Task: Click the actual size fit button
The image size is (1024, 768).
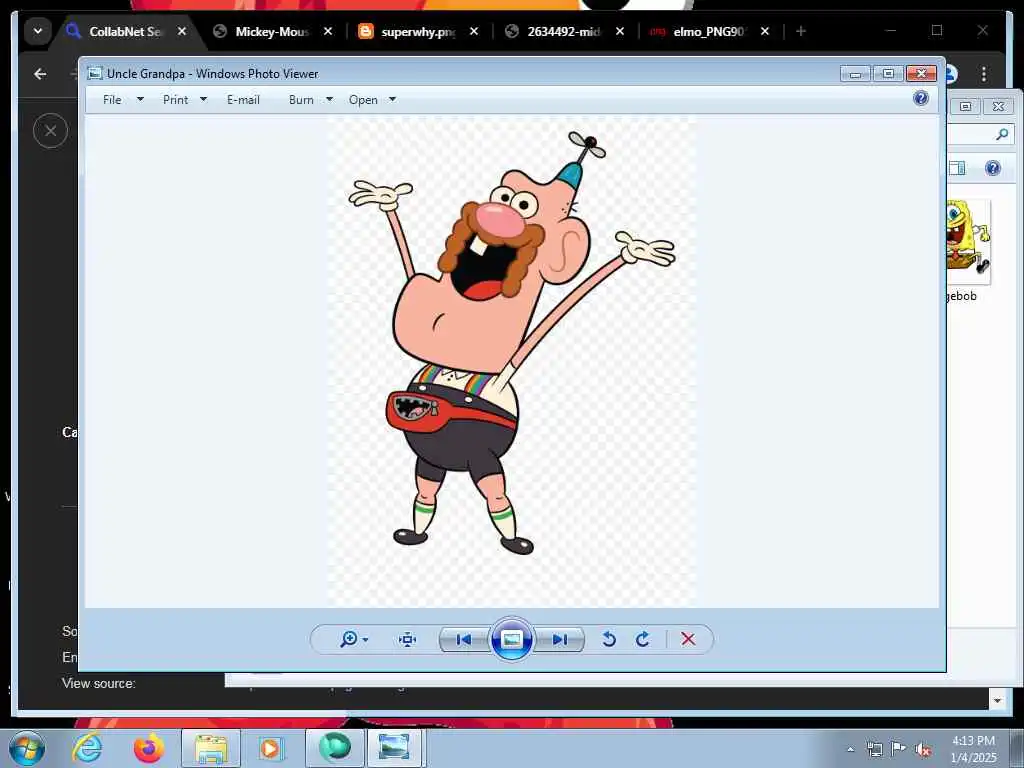Action: pyautogui.click(x=408, y=639)
